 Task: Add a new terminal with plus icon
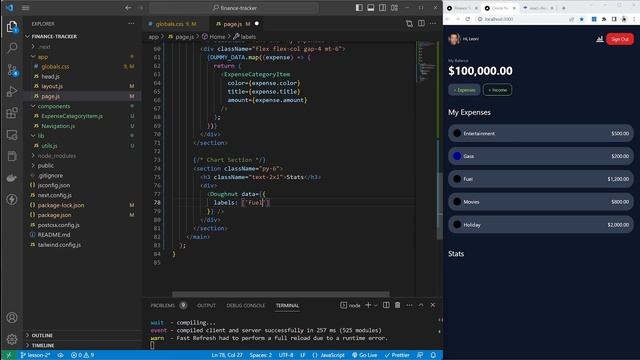pos(368,305)
